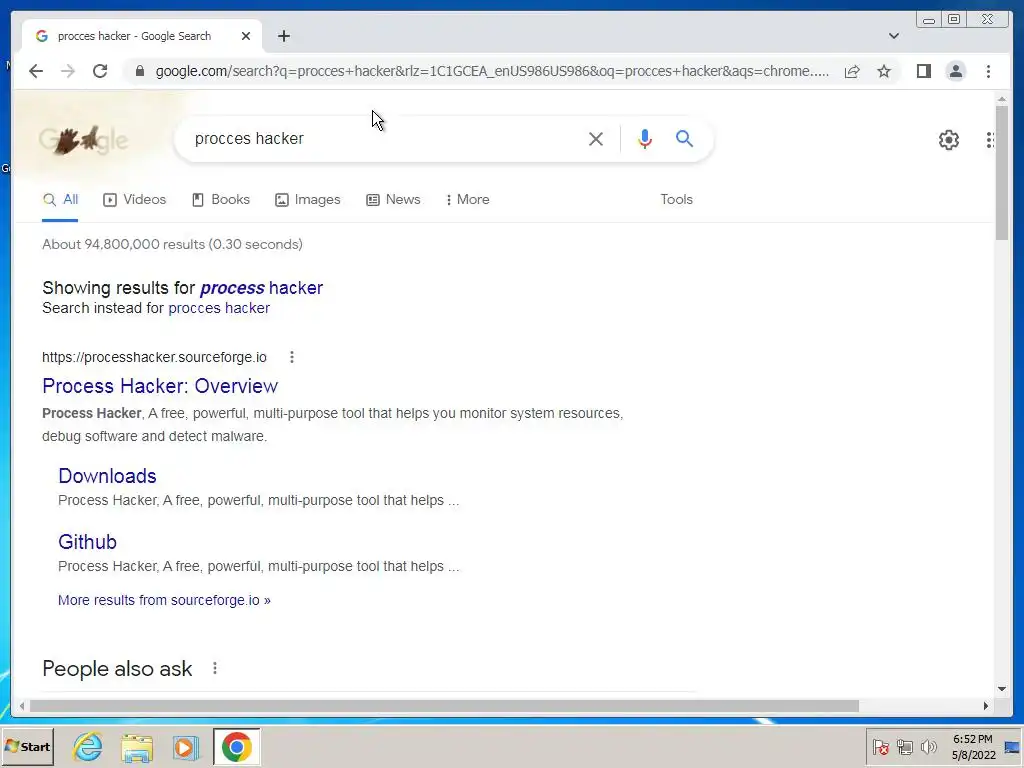The image size is (1024, 768).
Task: Search instead for 'procces hacker'
Action: tap(219, 308)
